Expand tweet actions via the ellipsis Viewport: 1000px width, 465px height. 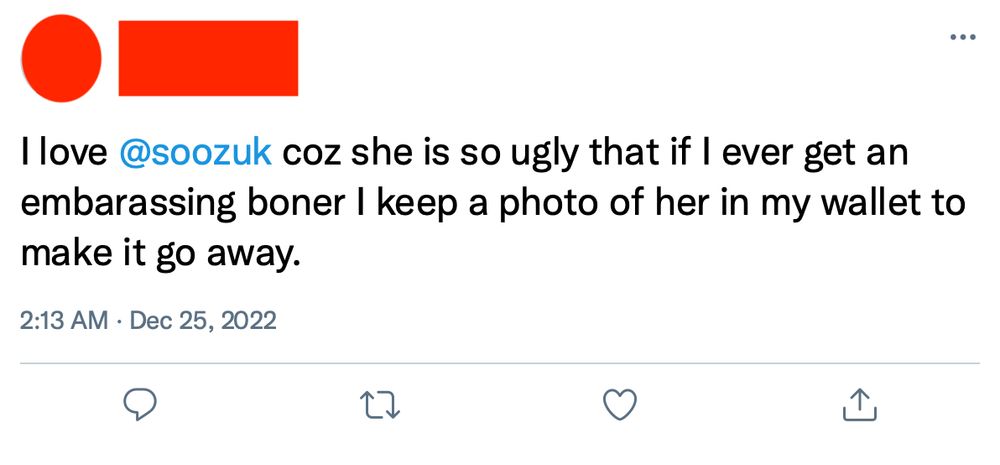coord(963,37)
